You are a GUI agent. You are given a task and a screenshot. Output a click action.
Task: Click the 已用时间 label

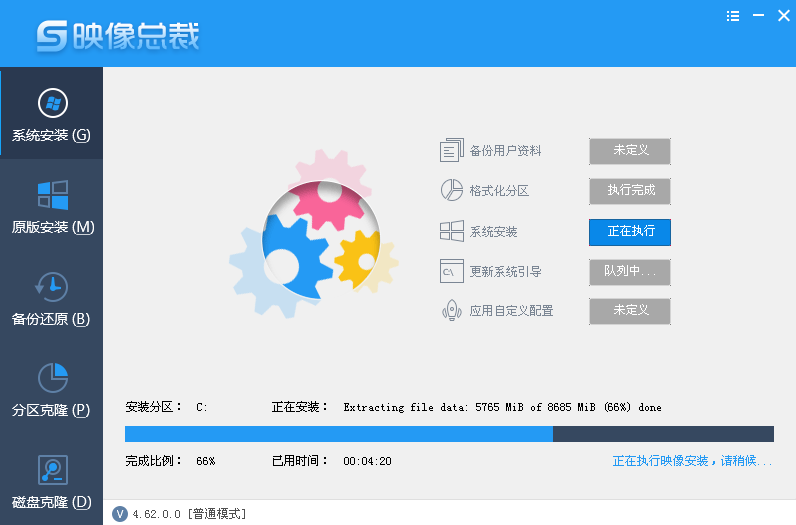(x=300, y=461)
